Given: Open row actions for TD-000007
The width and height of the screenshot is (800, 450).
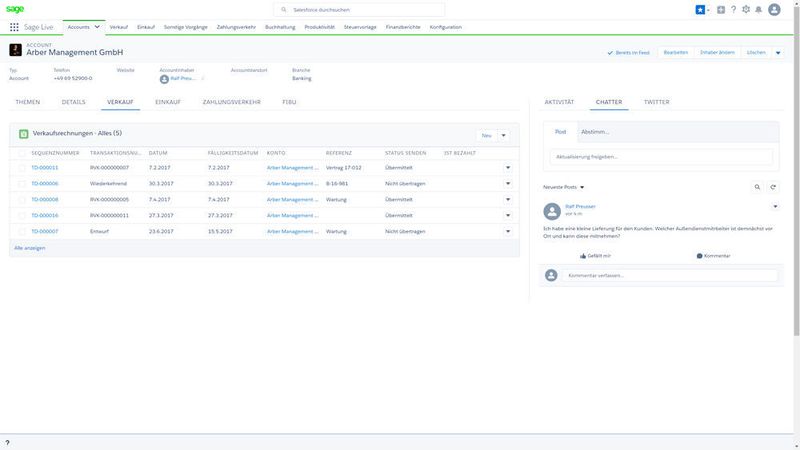Looking at the screenshot, I should tap(508, 232).
